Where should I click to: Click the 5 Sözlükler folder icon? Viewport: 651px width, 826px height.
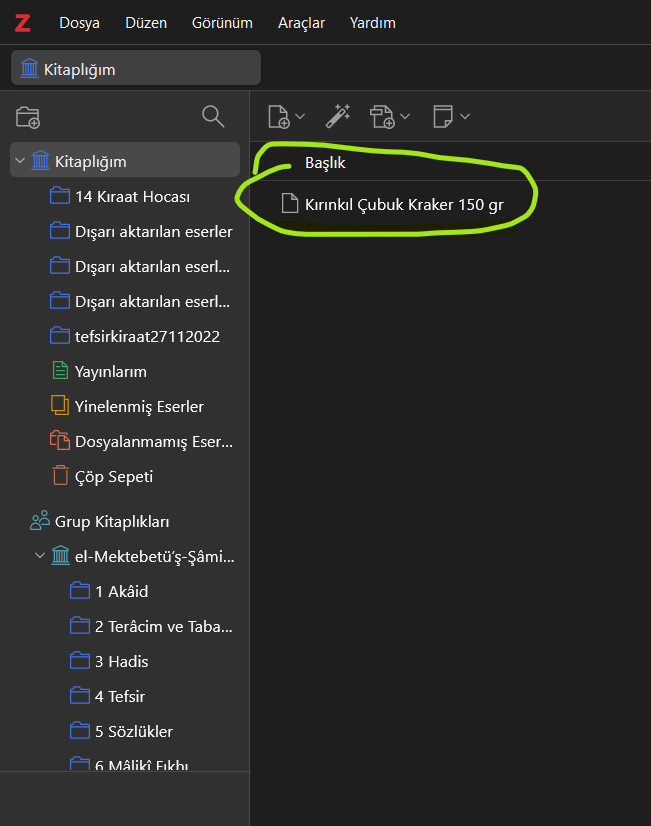80,730
